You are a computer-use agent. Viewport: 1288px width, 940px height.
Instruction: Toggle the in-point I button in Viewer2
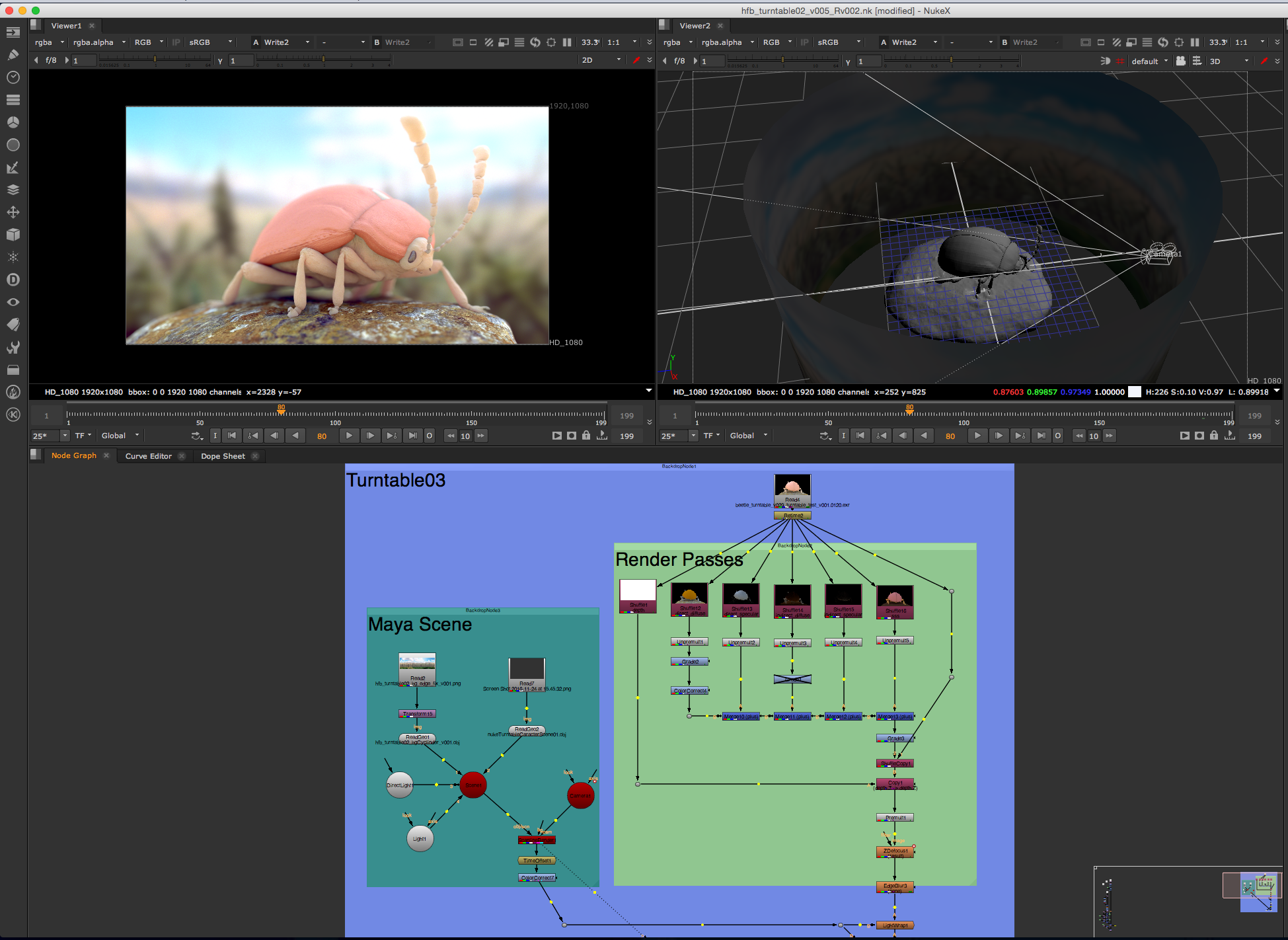[843, 436]
